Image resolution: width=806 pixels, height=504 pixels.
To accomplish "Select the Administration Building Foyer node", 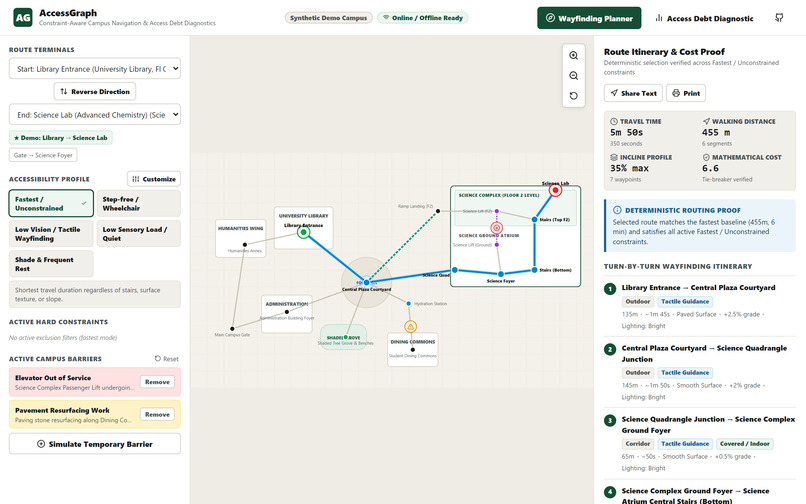I will click(287, 312).
